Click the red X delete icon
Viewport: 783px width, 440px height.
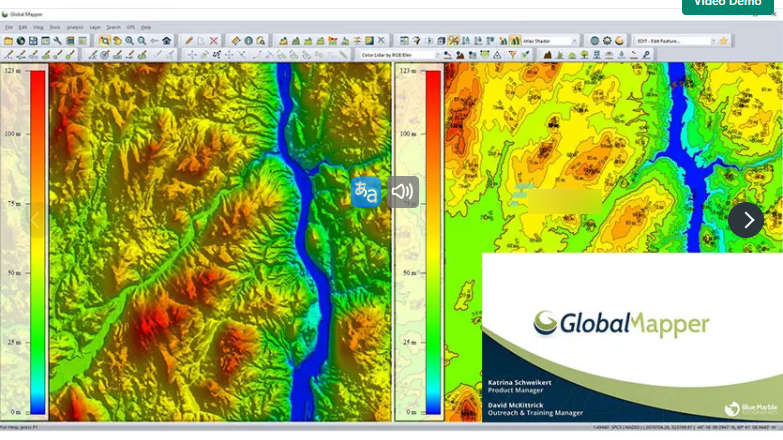pos(214,41)
